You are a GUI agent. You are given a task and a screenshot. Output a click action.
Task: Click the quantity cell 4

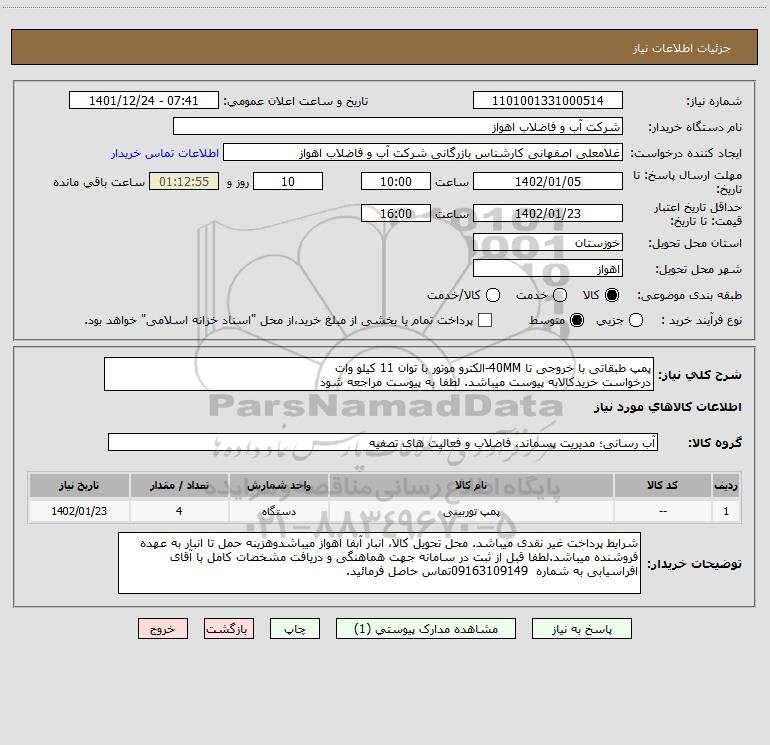tap(179, 511)
